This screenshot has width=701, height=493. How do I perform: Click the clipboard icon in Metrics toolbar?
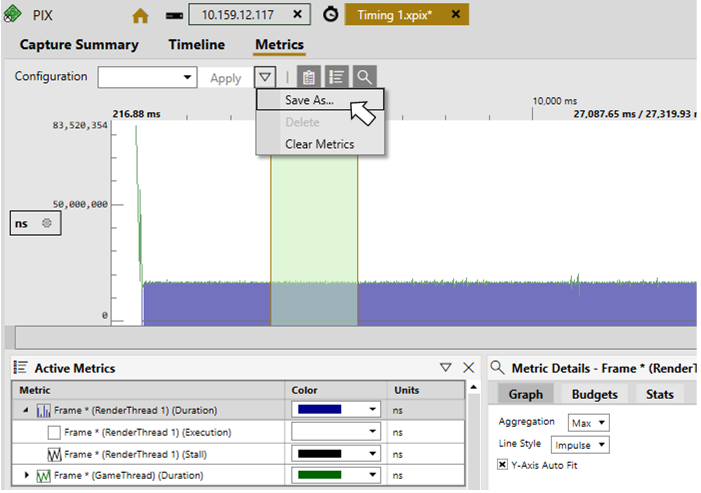click(308, 77)
